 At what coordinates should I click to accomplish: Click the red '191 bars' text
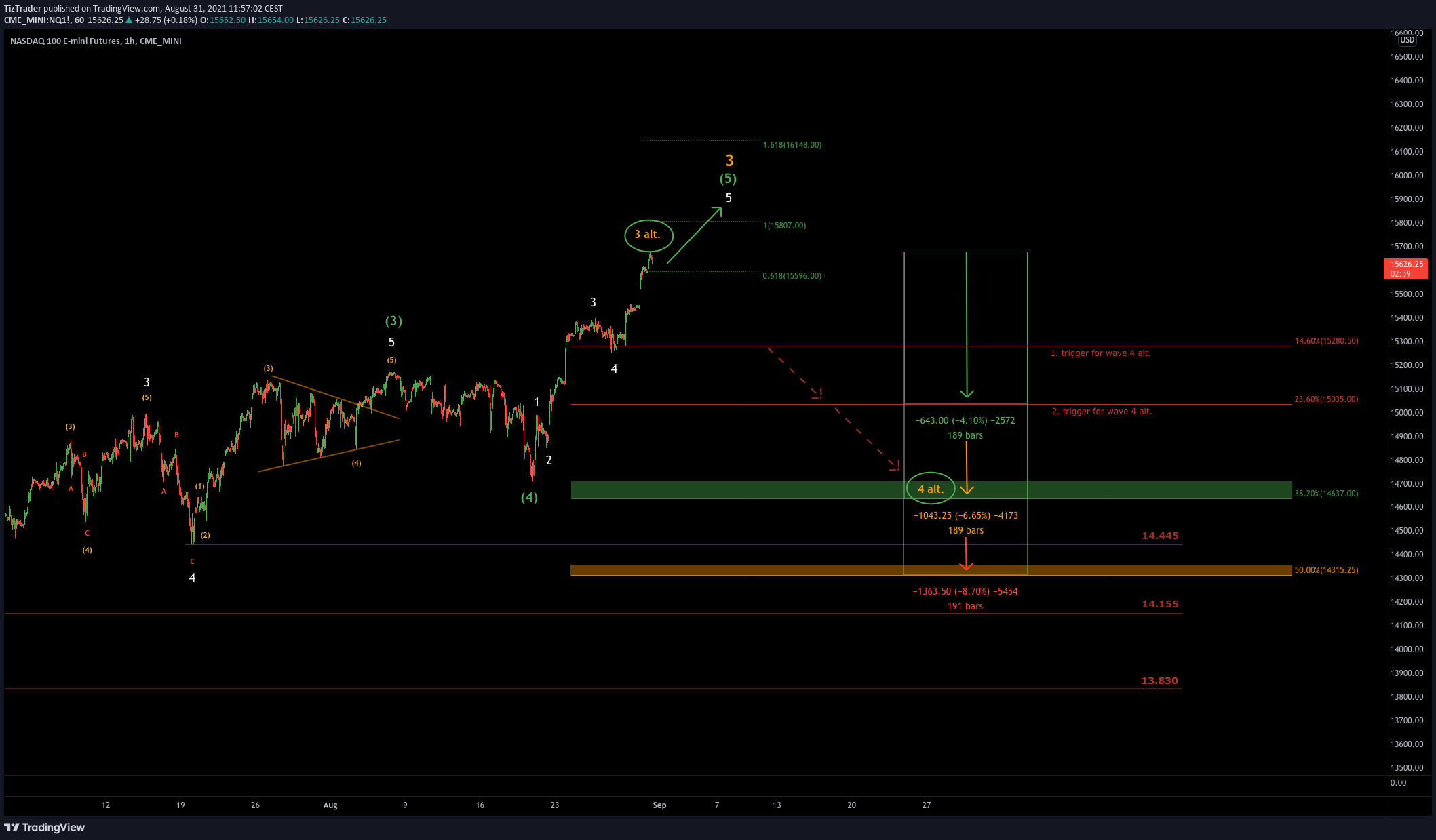pyautogui.click(x=965, y=607)
